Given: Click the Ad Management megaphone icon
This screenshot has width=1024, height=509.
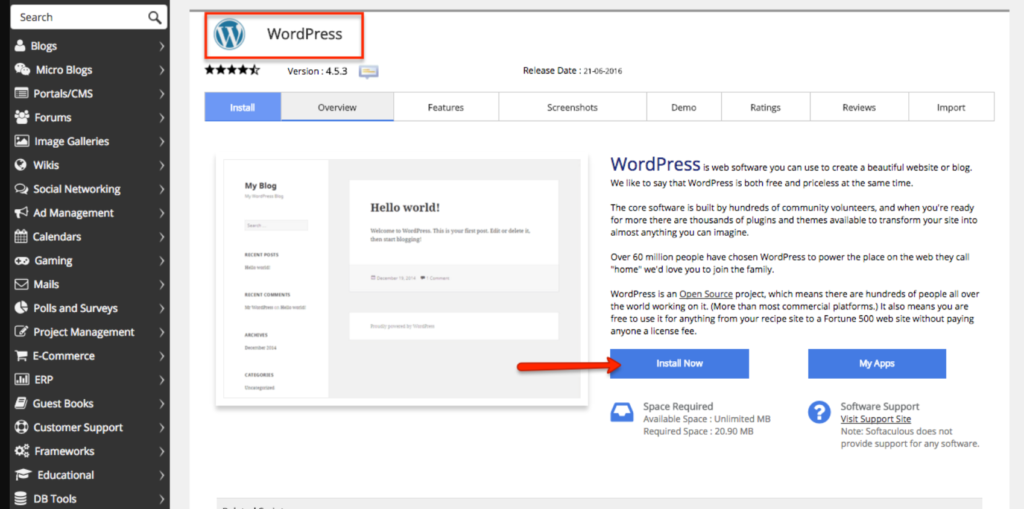Looking at the screenshot, I should tap(21, 213).
